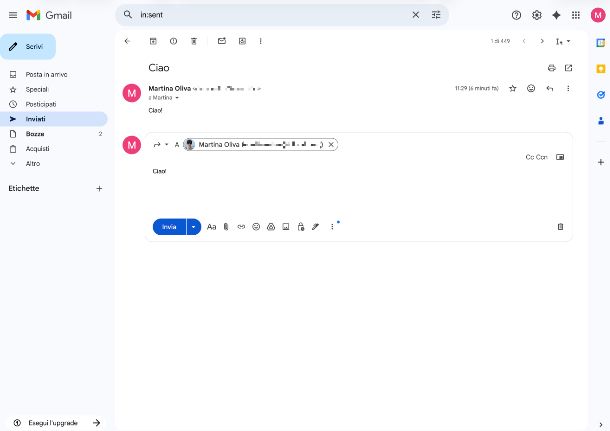Open Google Tasks side panel

pyautogui.click(x=601, y=95)
